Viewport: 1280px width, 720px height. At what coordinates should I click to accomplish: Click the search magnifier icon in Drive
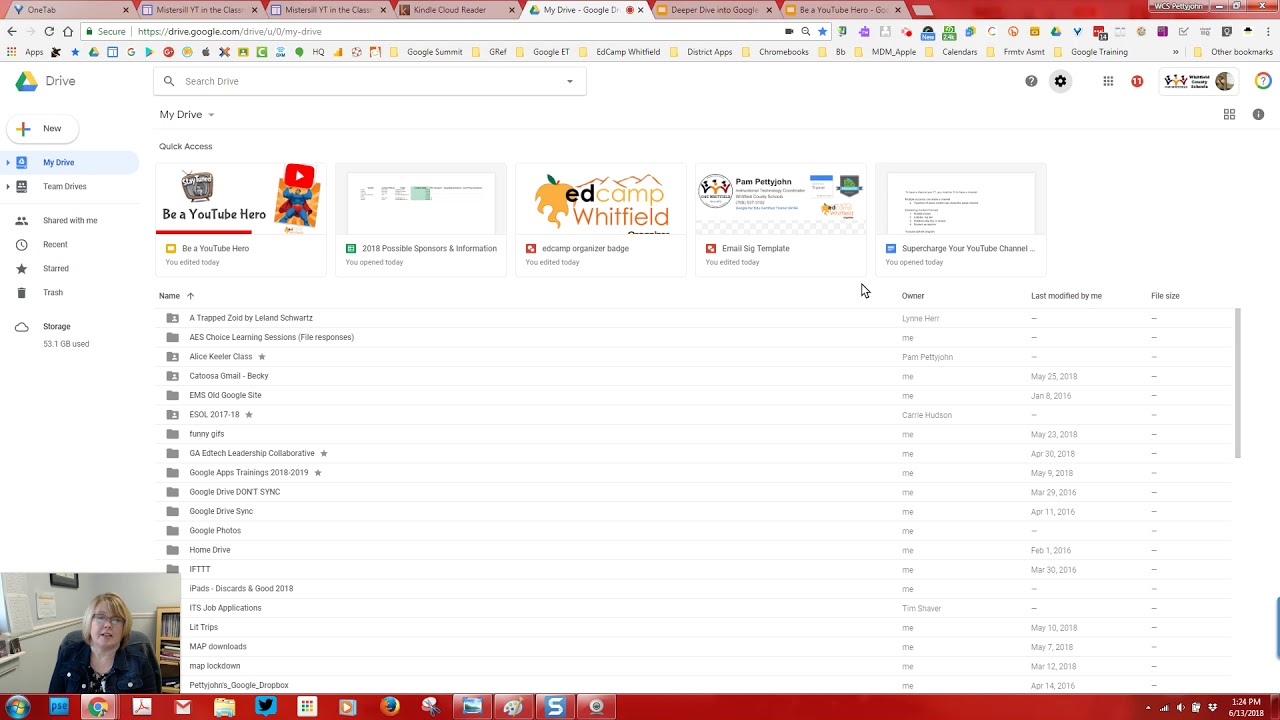169,81
